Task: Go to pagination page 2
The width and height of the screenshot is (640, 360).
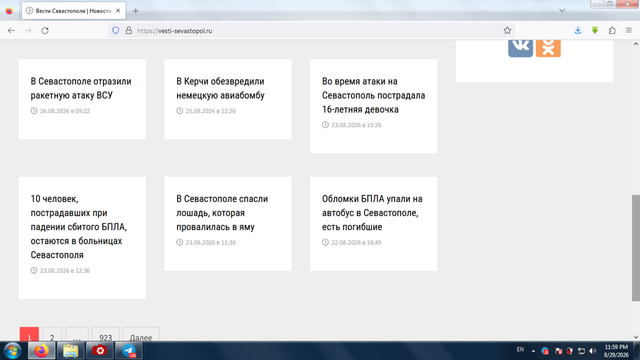Action: coord(52,337)
